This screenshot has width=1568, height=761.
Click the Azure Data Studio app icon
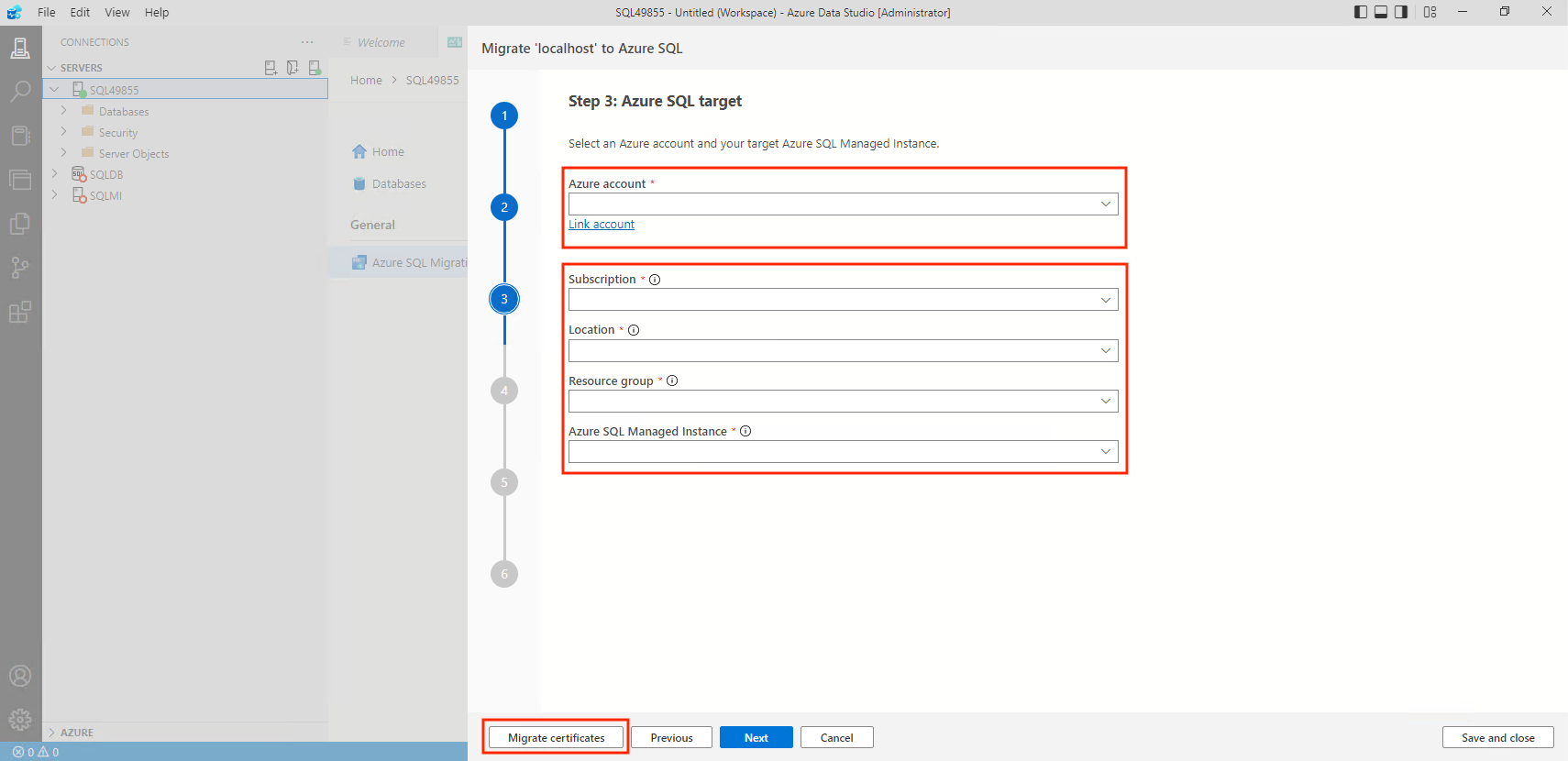14,12
